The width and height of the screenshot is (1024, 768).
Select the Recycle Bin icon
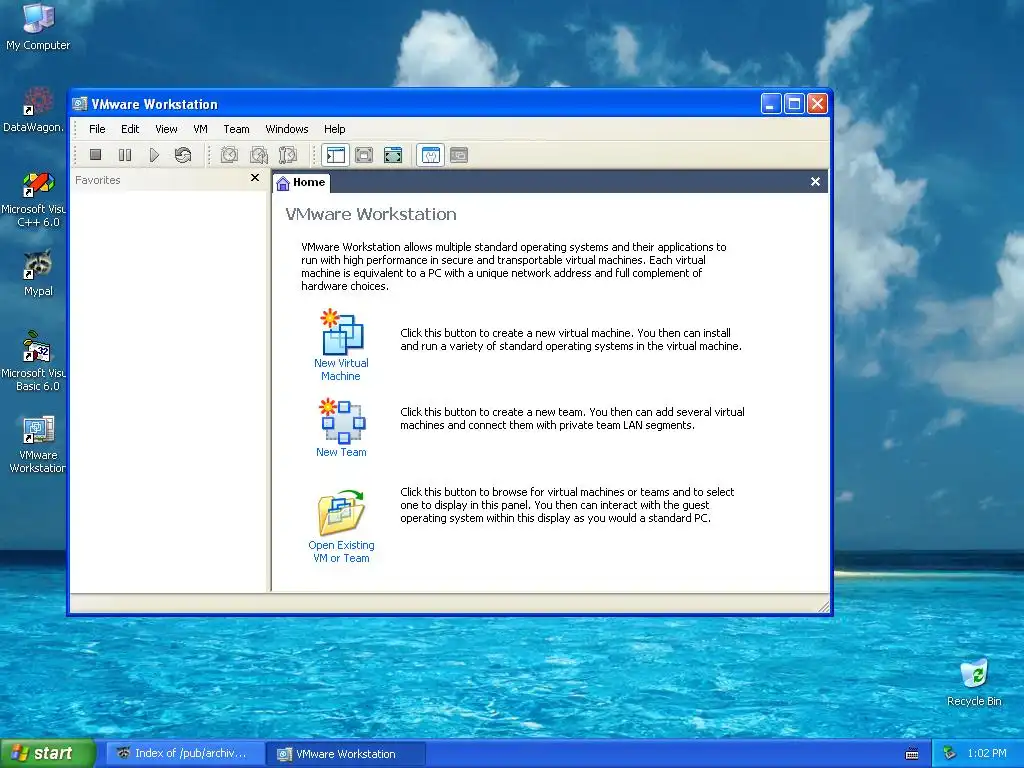tap(974, 682)
